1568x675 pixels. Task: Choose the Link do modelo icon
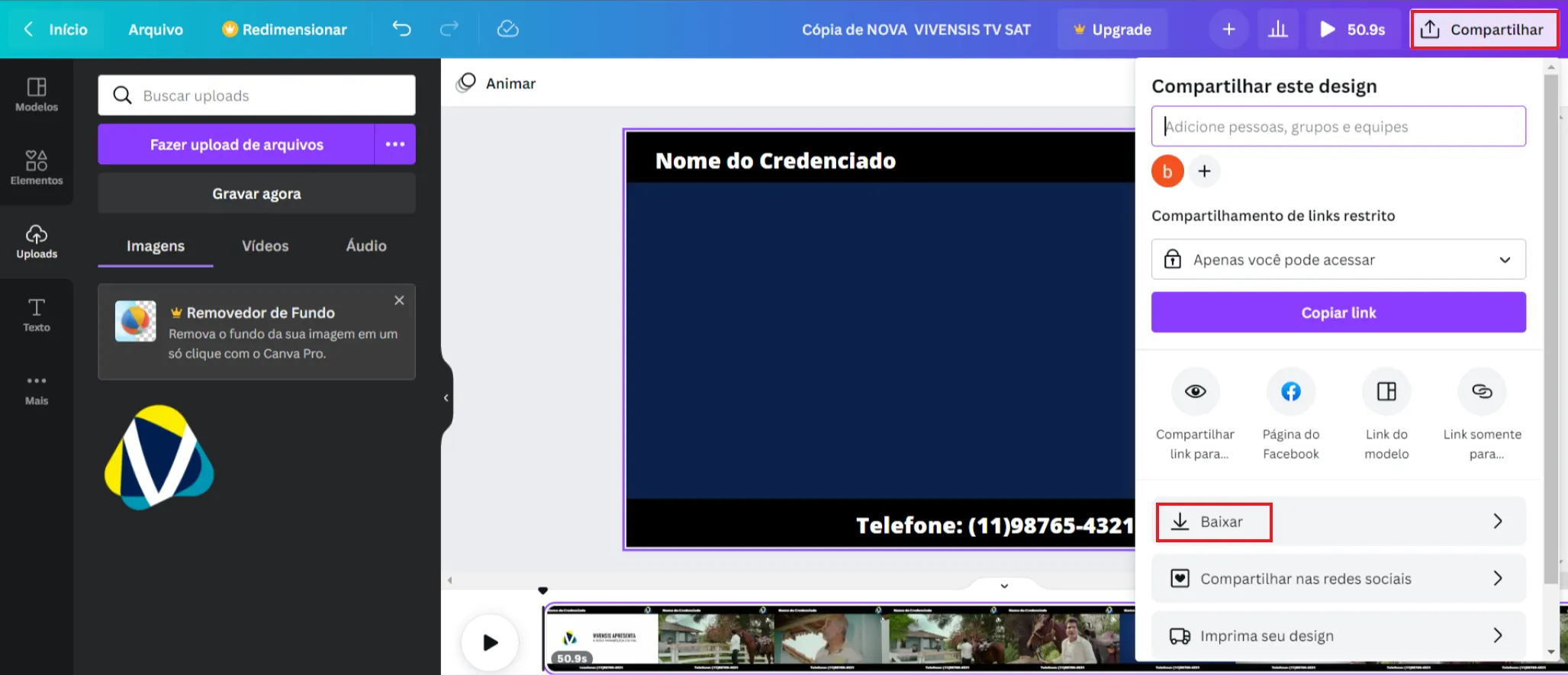(x=1386, y=392)
